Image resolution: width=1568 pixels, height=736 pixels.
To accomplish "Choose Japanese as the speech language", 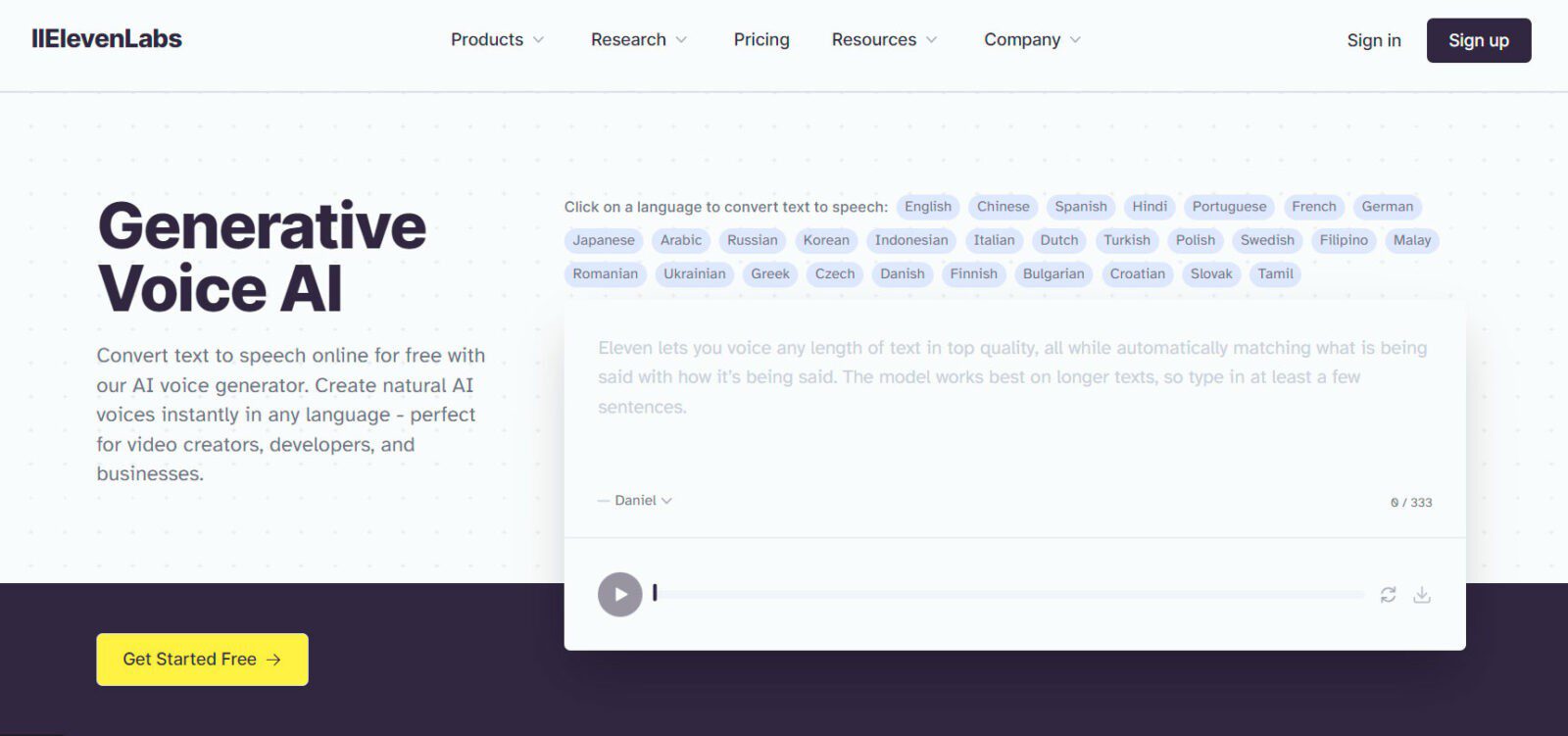I will (x=603, y=240).
